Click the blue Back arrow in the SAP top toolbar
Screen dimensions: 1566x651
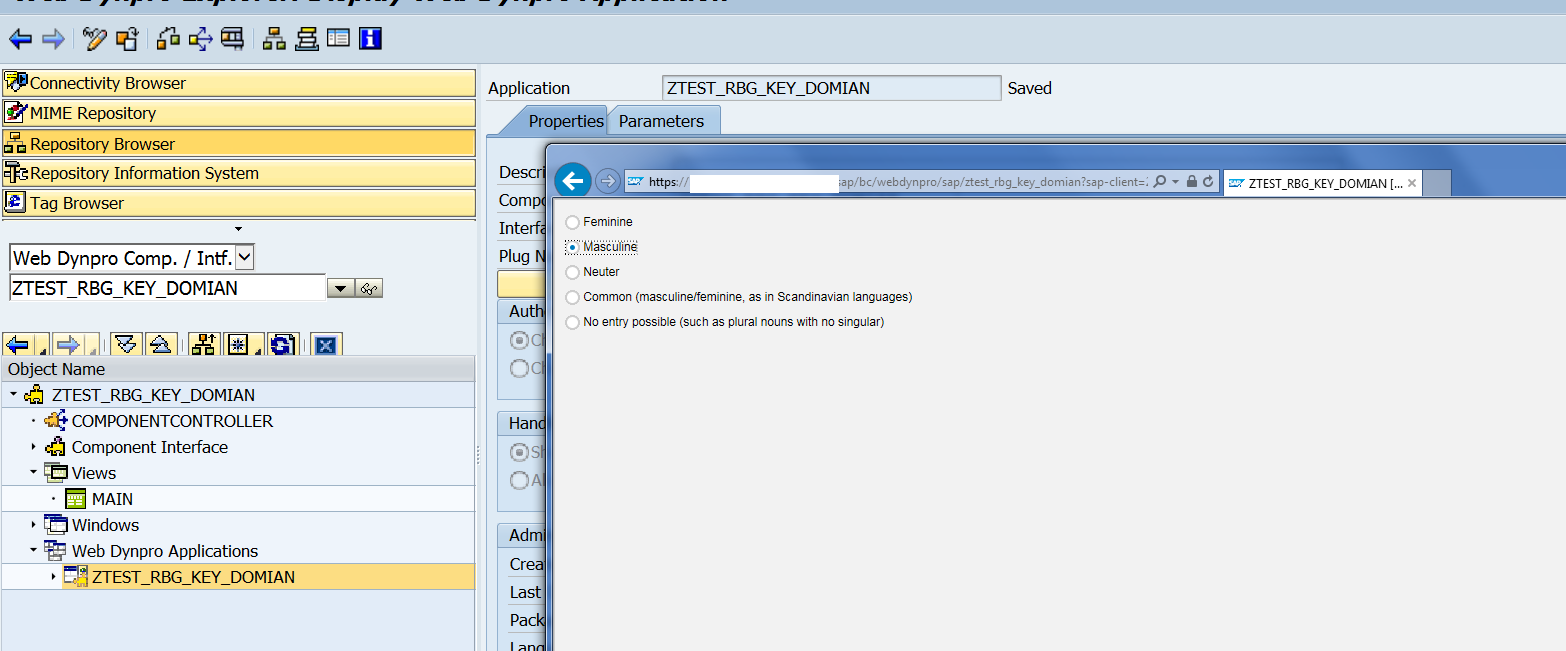[x=20, y=39]
